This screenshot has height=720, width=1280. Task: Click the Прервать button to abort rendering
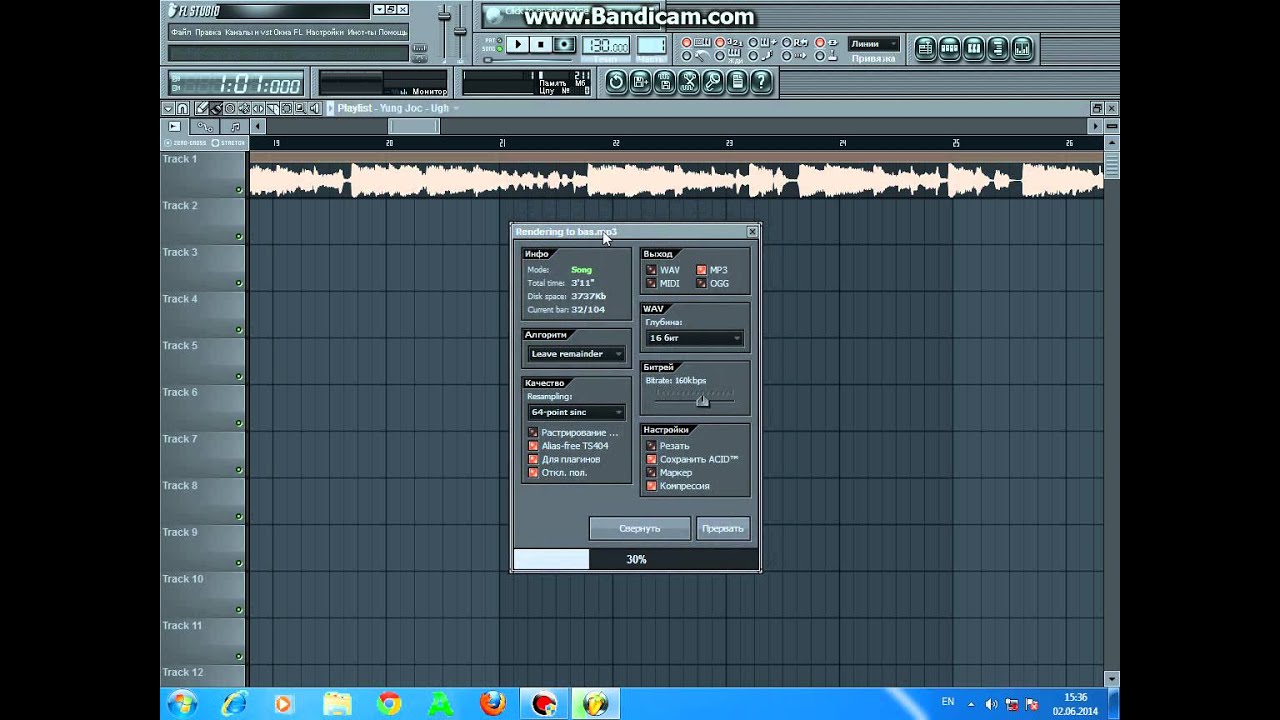[722, 528]
